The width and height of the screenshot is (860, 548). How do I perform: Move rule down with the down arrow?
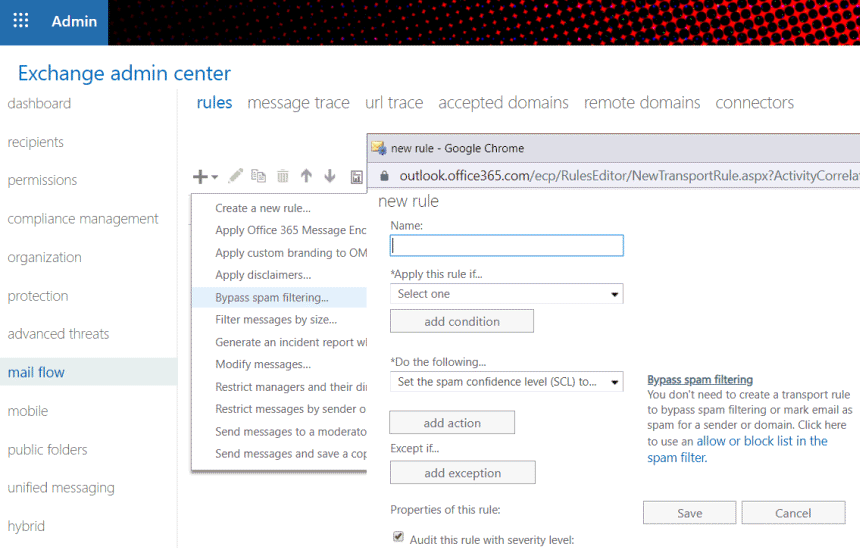point(330,176)
